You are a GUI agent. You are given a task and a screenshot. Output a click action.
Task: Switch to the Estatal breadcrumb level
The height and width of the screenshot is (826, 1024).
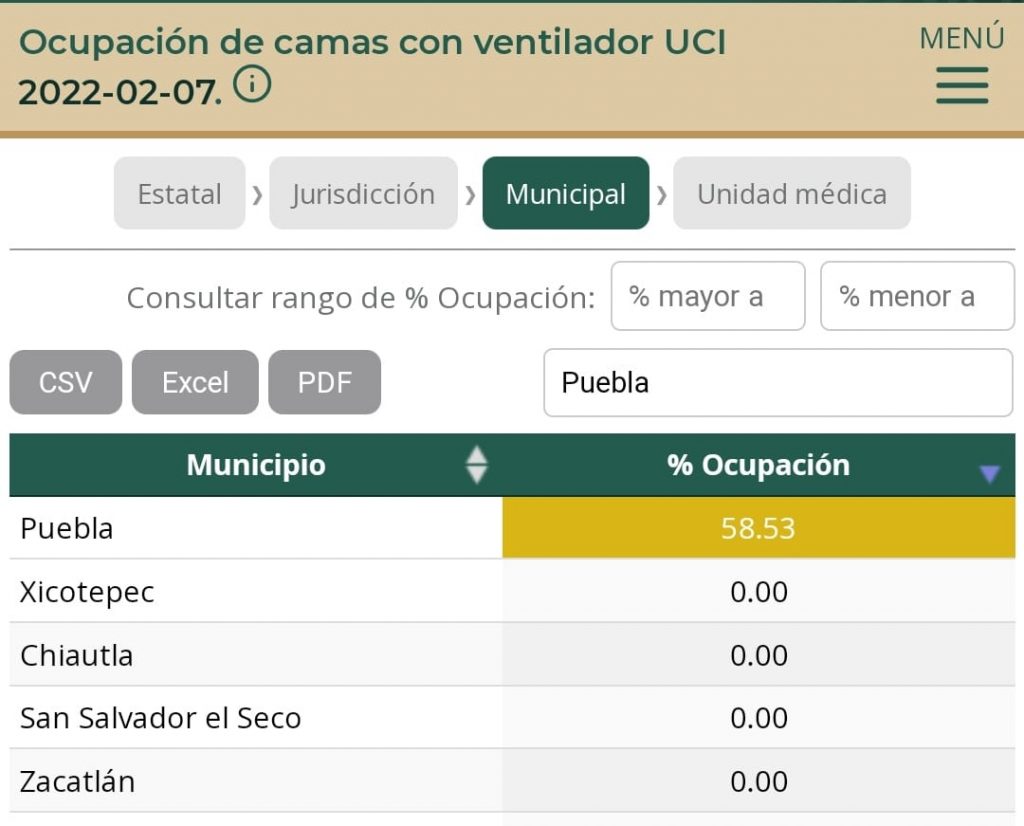pos(179,193)
